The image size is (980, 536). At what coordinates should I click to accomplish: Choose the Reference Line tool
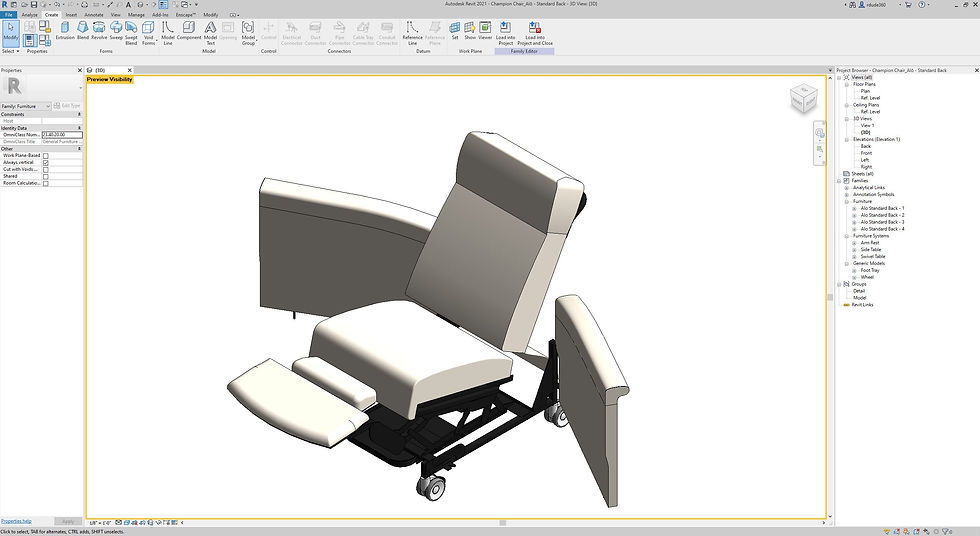pos(412,33)
